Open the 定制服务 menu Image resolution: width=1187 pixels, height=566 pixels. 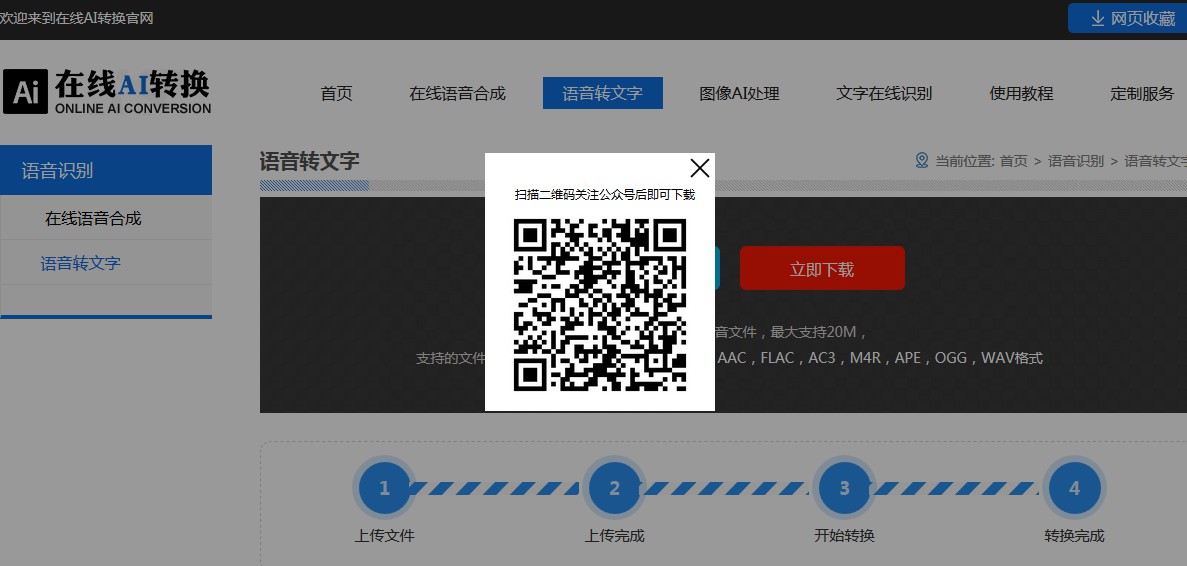pos(1142,94)
